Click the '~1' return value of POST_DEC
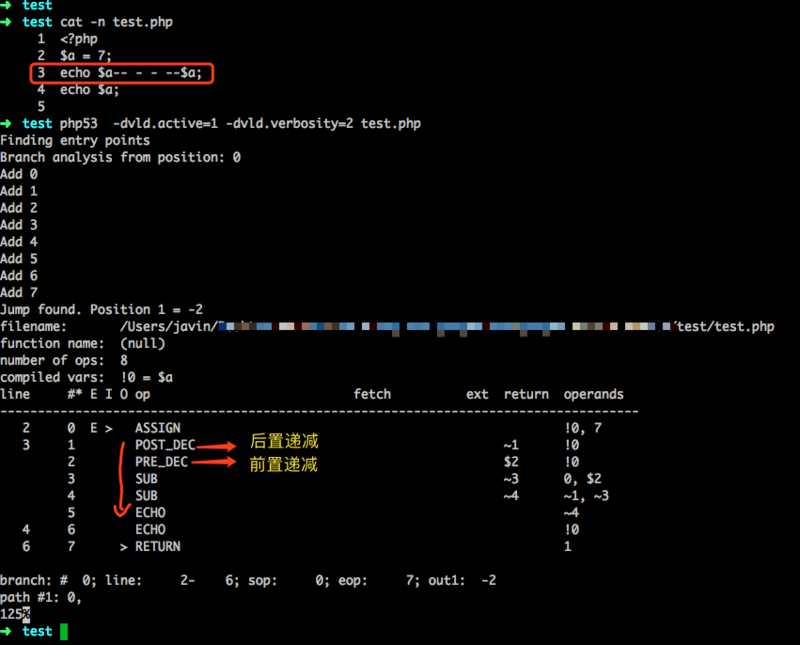The width and height of the screenshot is (800, 645). [511, 445]
